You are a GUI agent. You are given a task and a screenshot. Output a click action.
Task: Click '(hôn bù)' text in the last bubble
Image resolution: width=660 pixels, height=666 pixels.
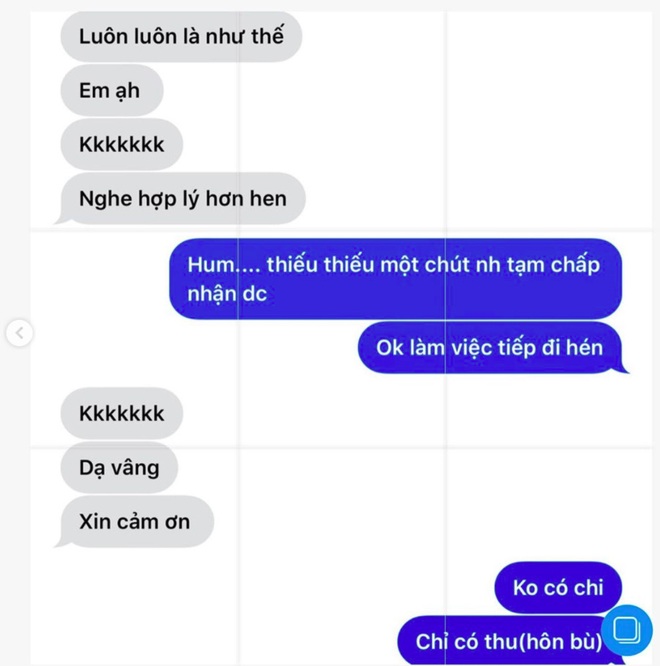(x=558, y=641)
